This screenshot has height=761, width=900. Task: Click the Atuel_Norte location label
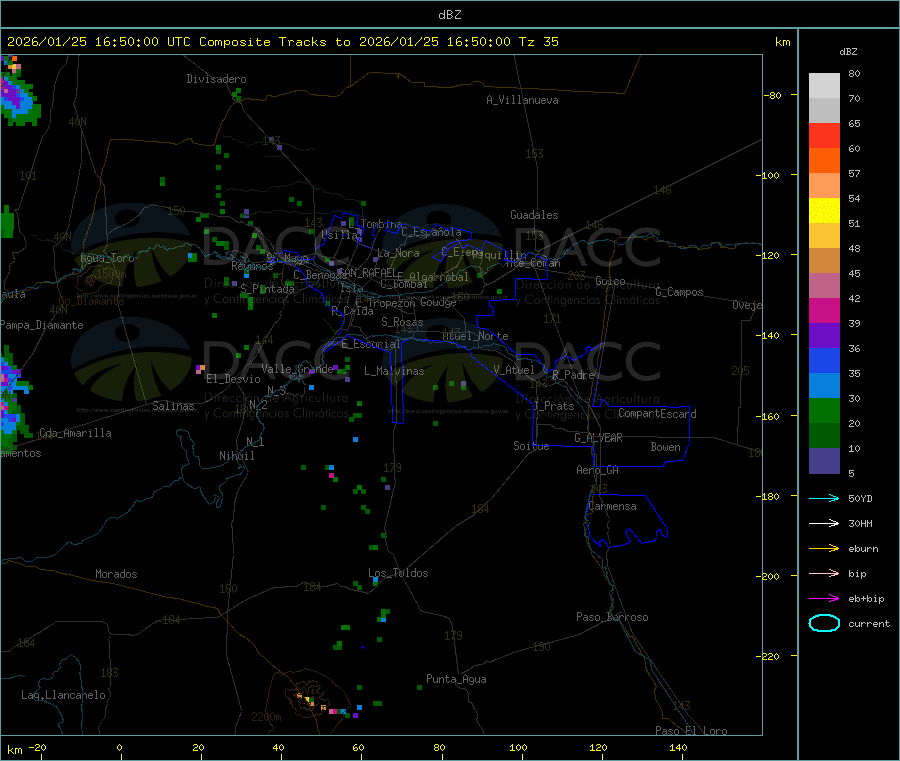(x=475, y=336)
